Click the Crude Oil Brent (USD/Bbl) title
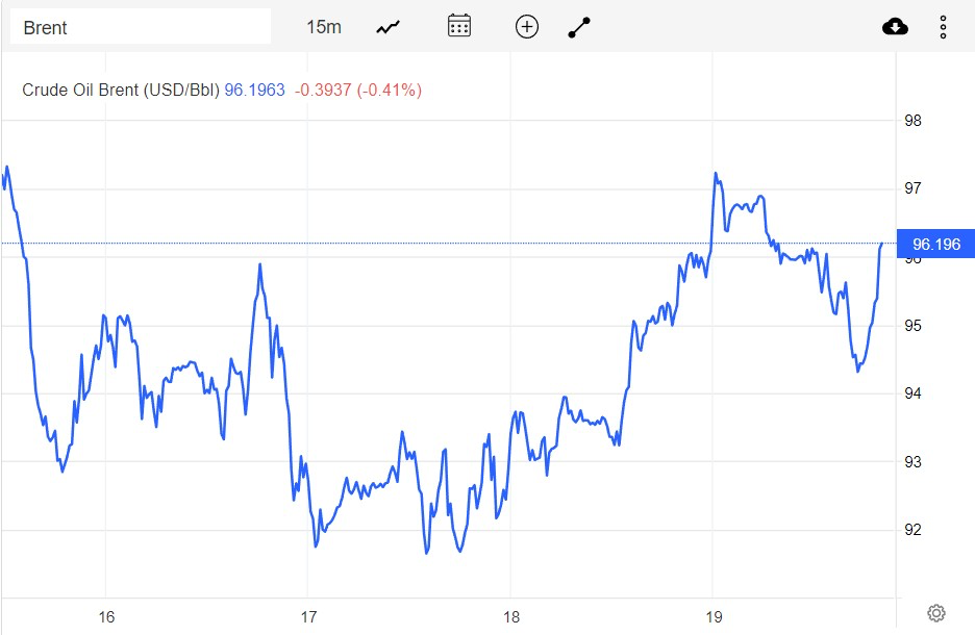The image size is (977, 635). [x=120, y=90]
